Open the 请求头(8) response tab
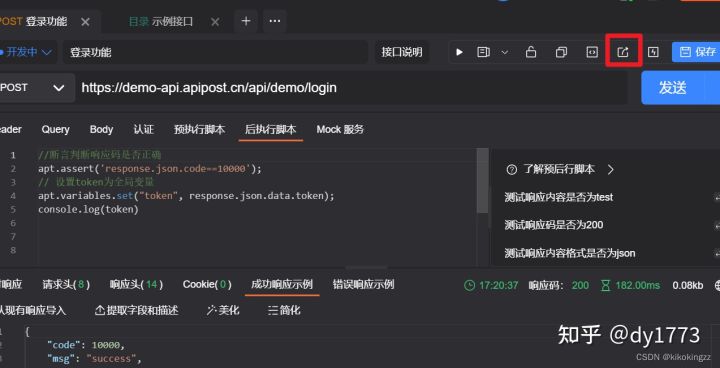Image resolution: width=720 pixels, height=368 pixels. [x=66, y=285]
